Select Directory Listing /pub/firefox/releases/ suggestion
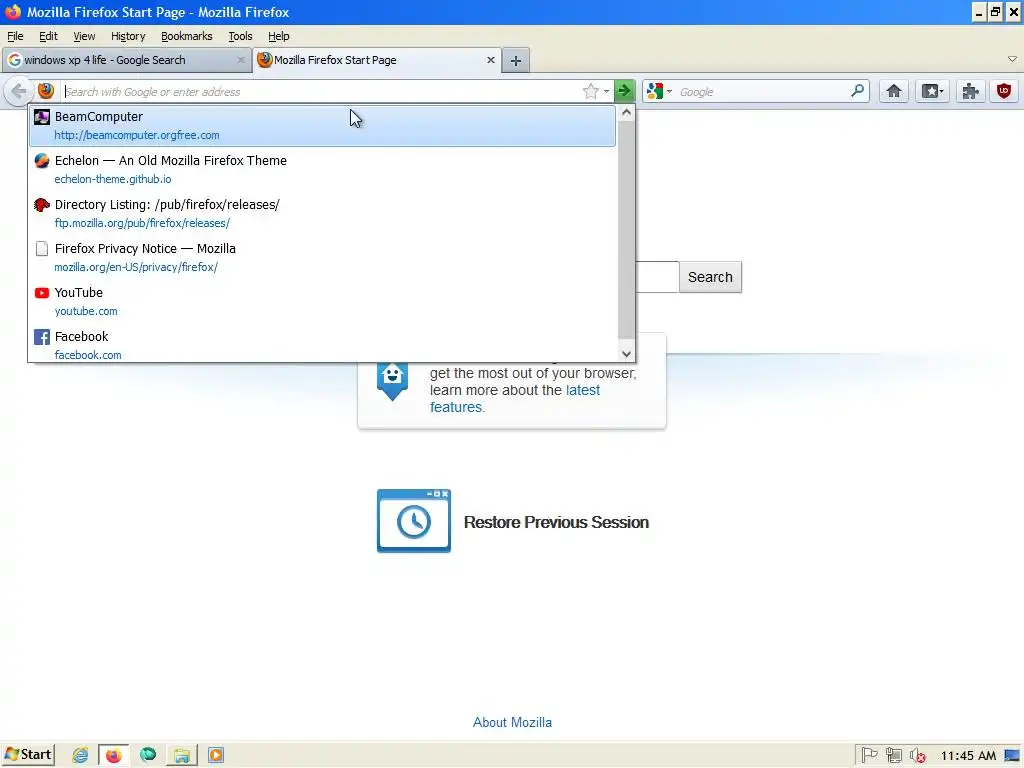 [323, 213]
